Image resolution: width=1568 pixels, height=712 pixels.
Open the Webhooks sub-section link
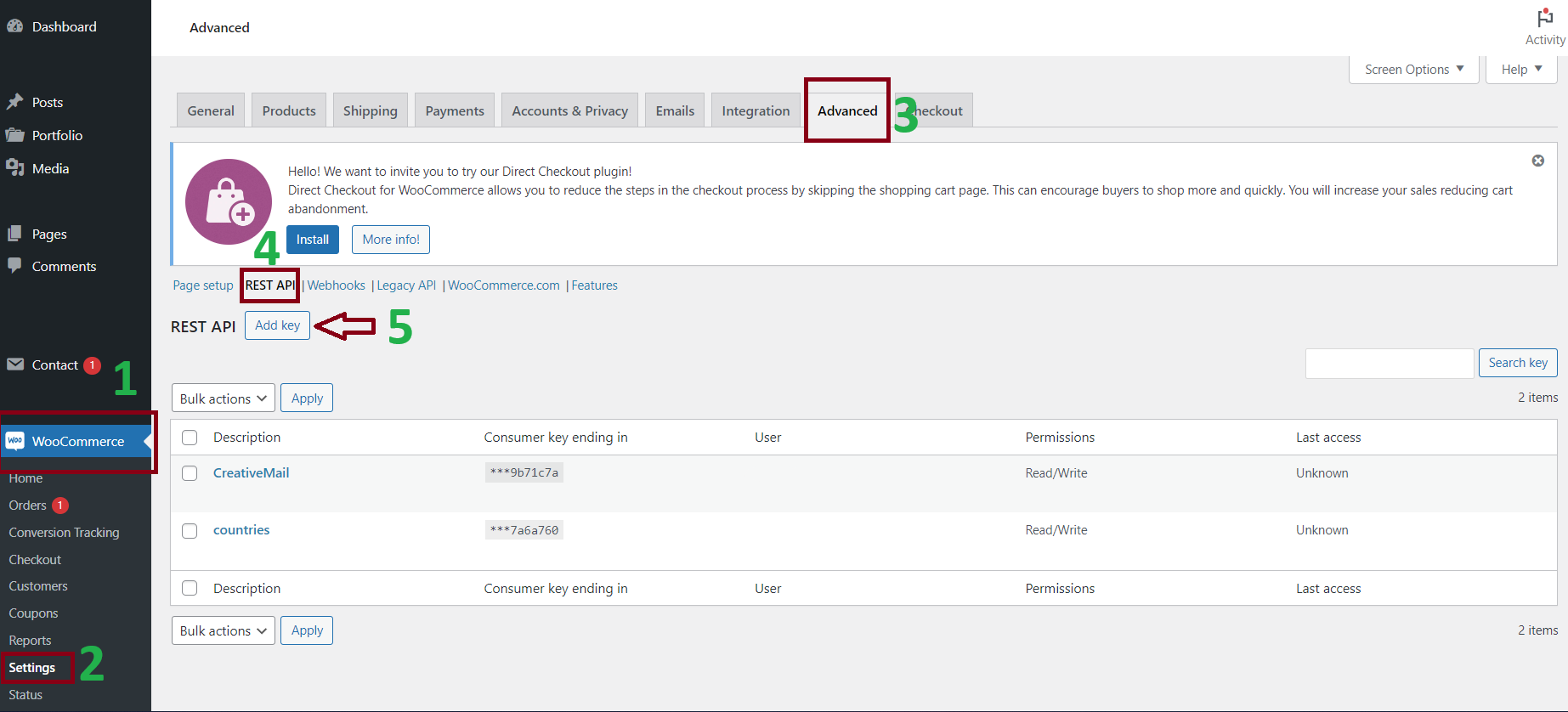click(x=336, y=285)
